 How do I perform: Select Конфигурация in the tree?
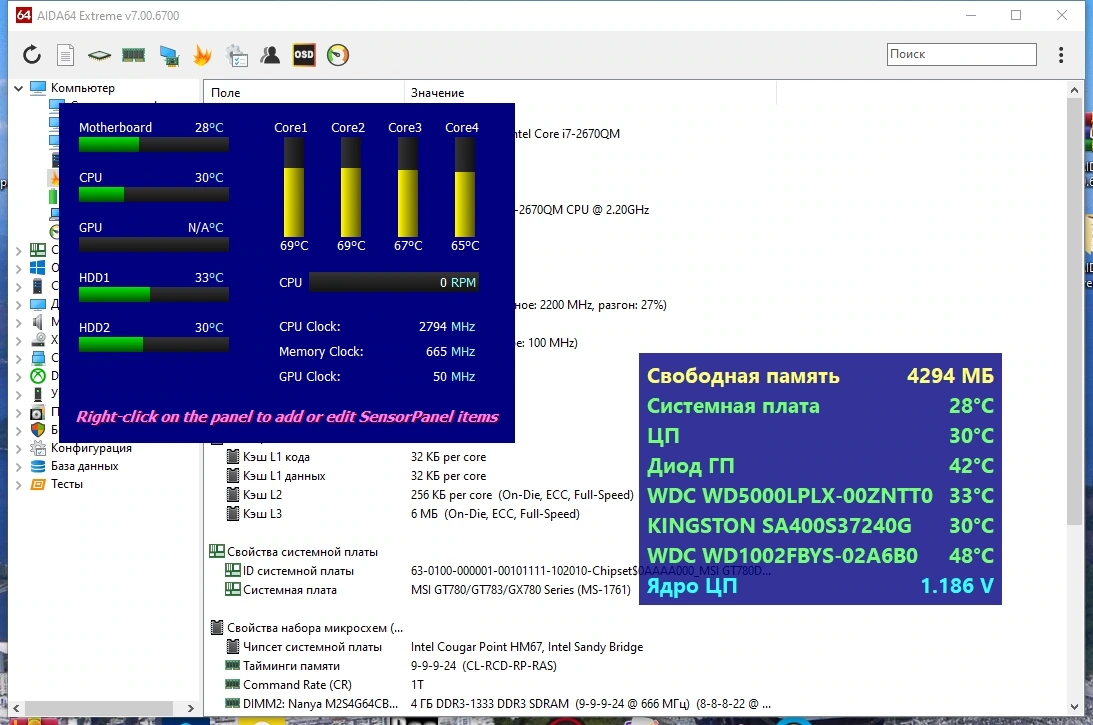(x=91, y=448)
